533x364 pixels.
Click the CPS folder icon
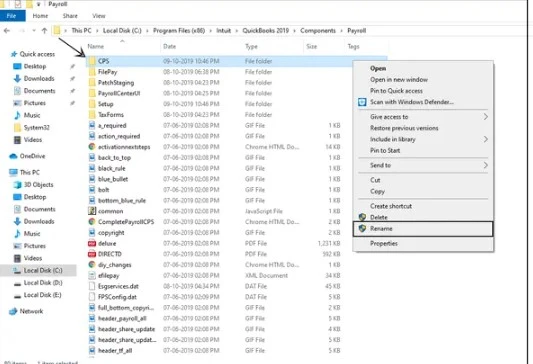pyautogui.click(x=92, y=61)
